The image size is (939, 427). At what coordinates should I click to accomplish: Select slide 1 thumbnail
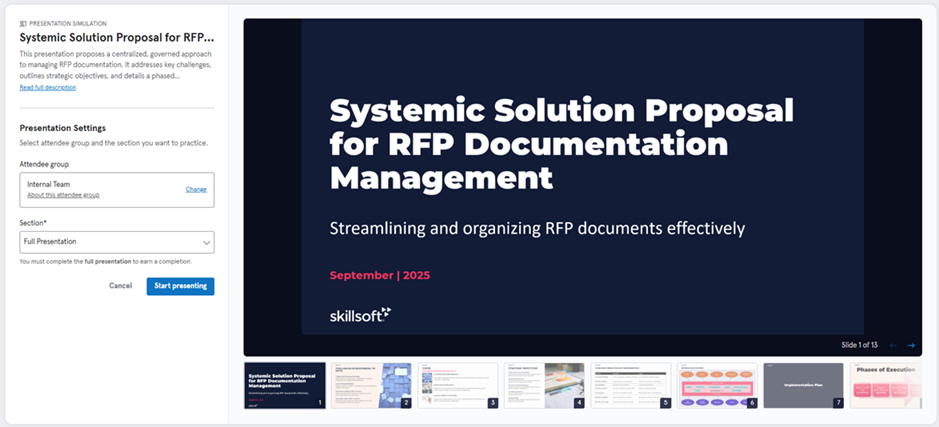point(285,385)
